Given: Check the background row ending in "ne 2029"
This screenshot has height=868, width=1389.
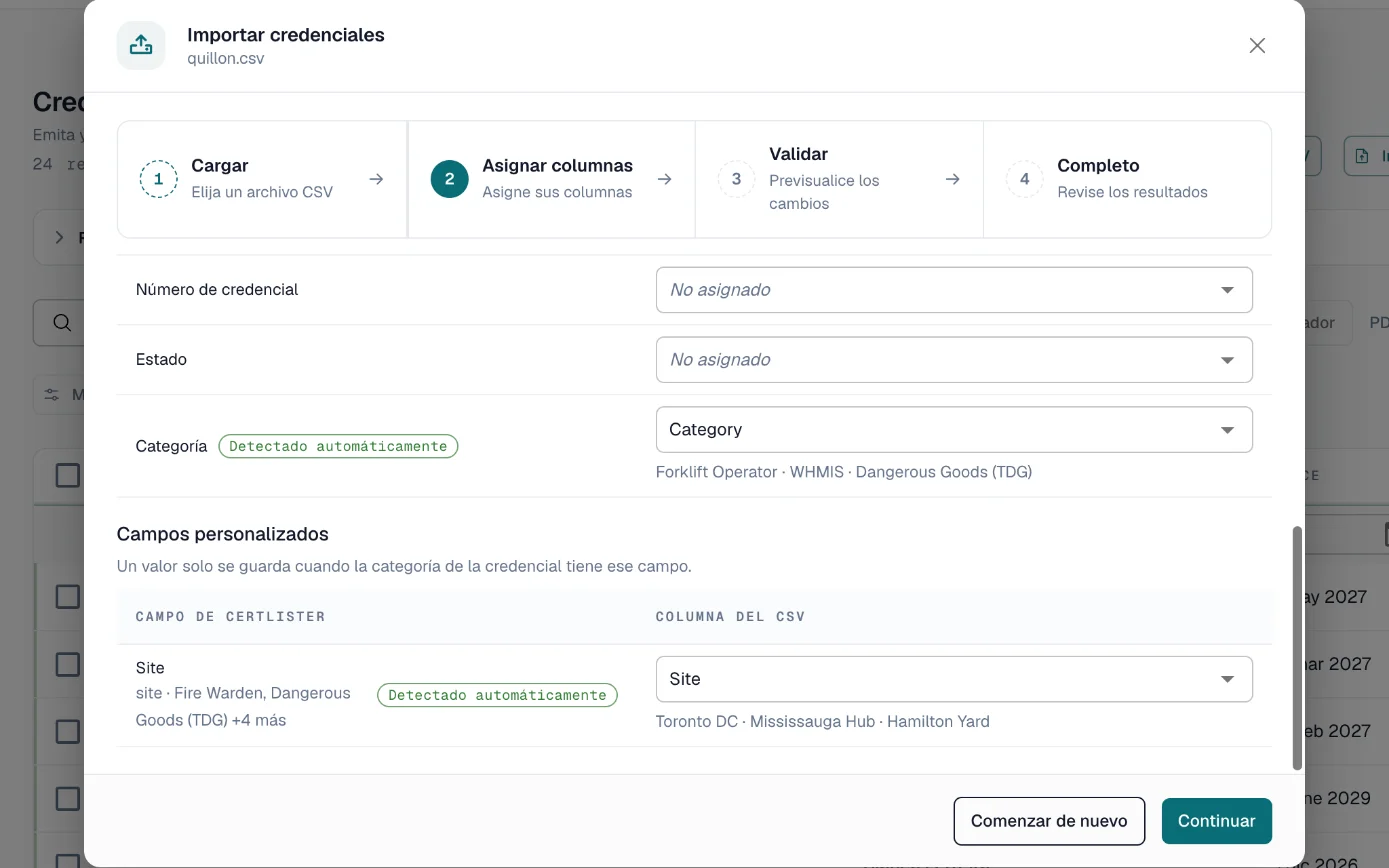Looking at the screenshot, I should (67, 798).
